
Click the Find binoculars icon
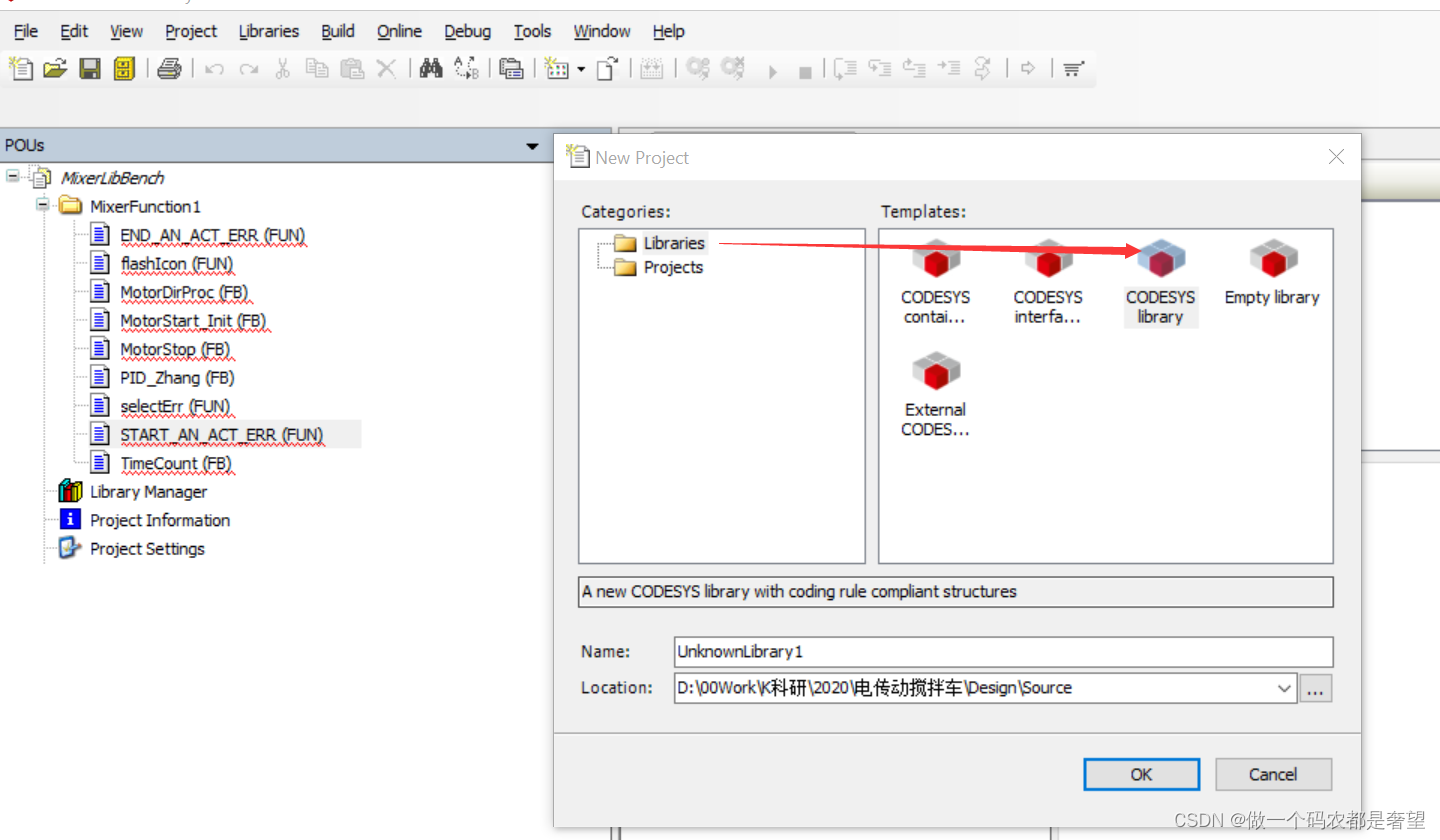pos(431,69)
